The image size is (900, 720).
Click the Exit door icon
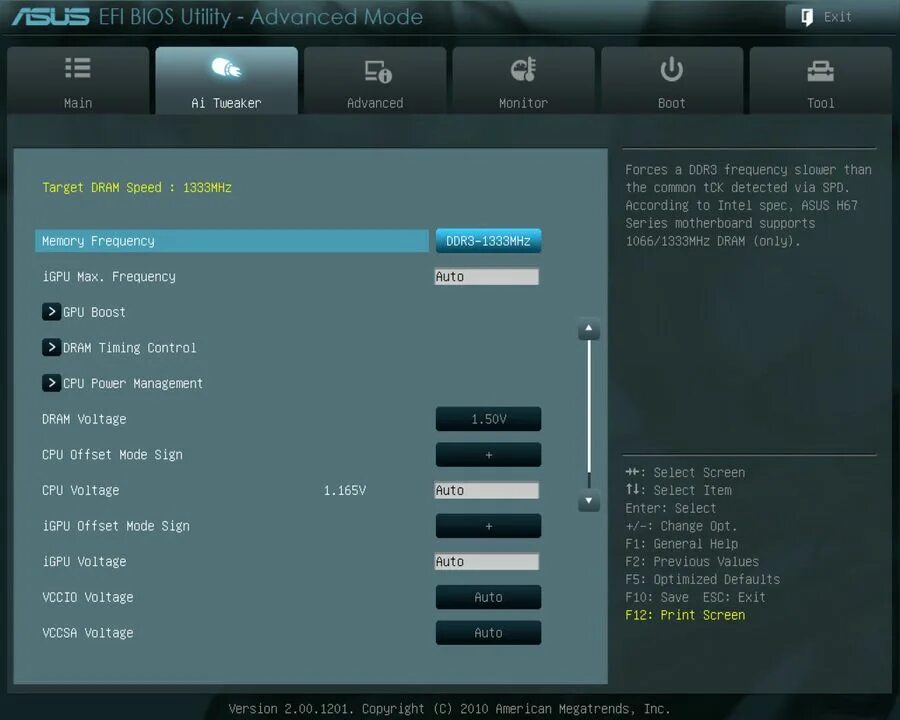(x=807, y=17)
